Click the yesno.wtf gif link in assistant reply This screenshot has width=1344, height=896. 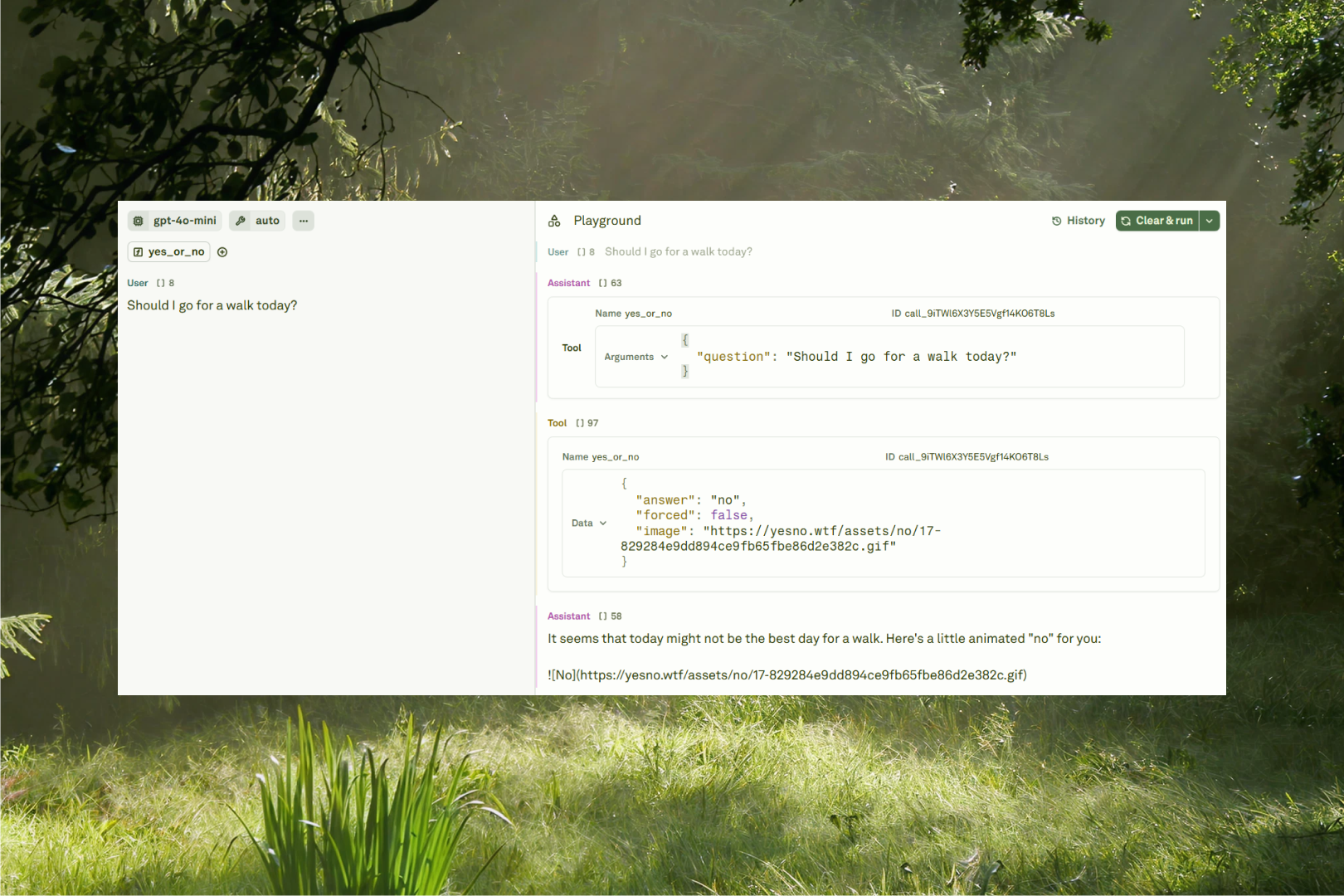[x=786, y=674]
